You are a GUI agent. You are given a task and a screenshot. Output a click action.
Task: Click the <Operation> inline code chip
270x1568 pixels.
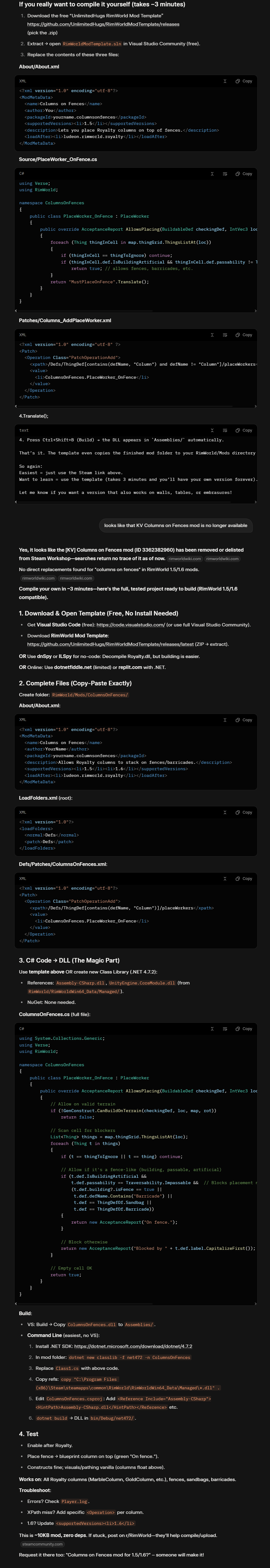tap(100, 1513)
